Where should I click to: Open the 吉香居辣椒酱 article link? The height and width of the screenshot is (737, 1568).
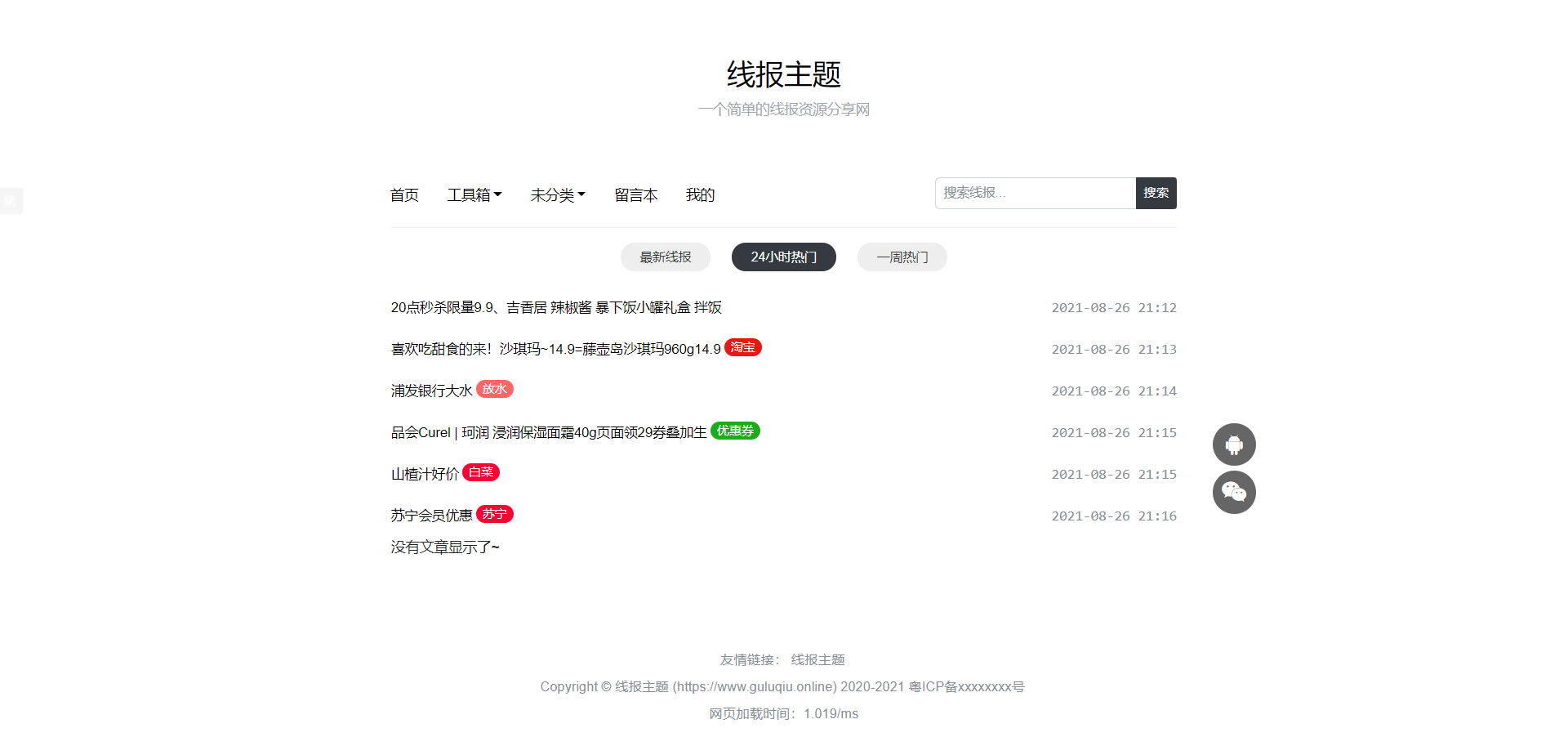point(556,308)
